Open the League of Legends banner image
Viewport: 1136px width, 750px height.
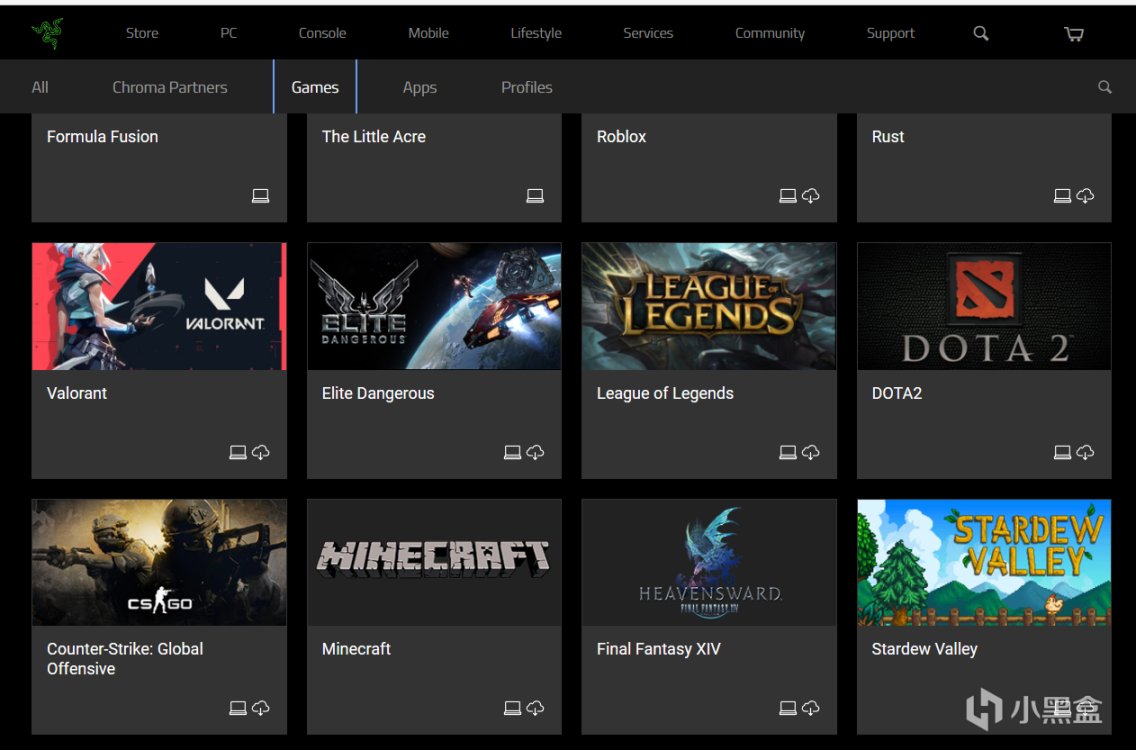pos(709,307)
